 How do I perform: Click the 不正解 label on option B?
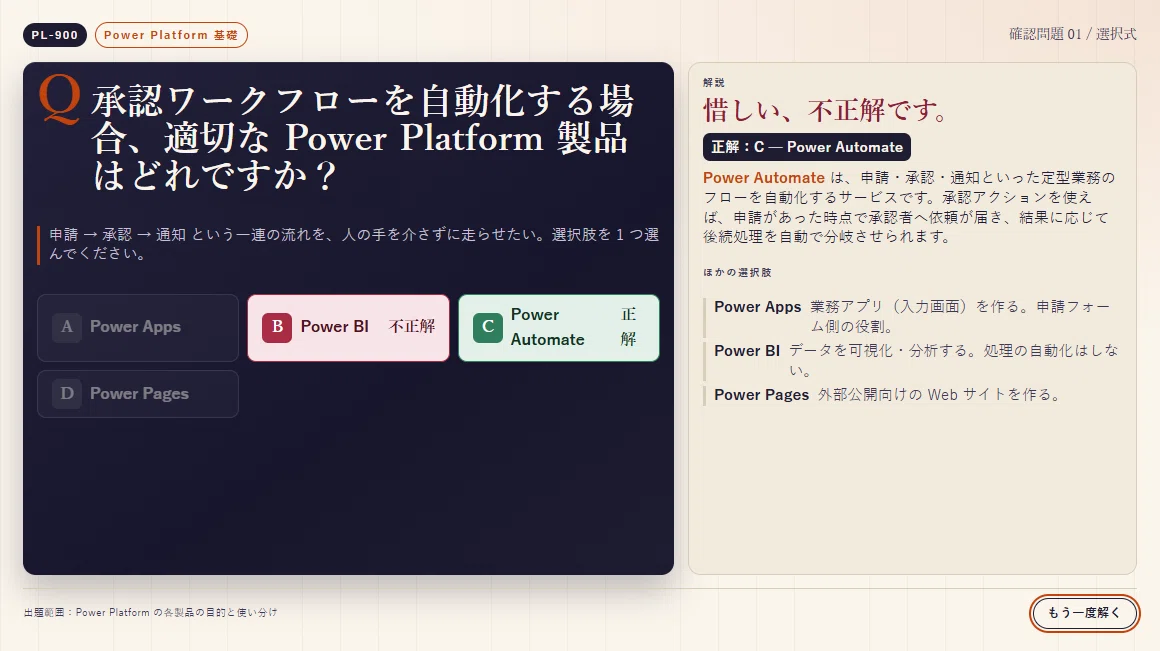click(412, 326)
